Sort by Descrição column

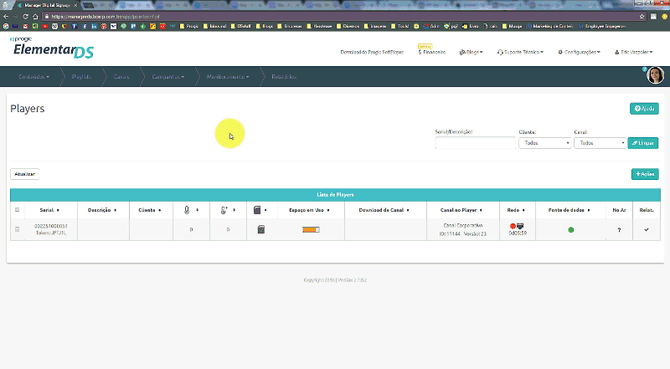[x=103, y=210]
